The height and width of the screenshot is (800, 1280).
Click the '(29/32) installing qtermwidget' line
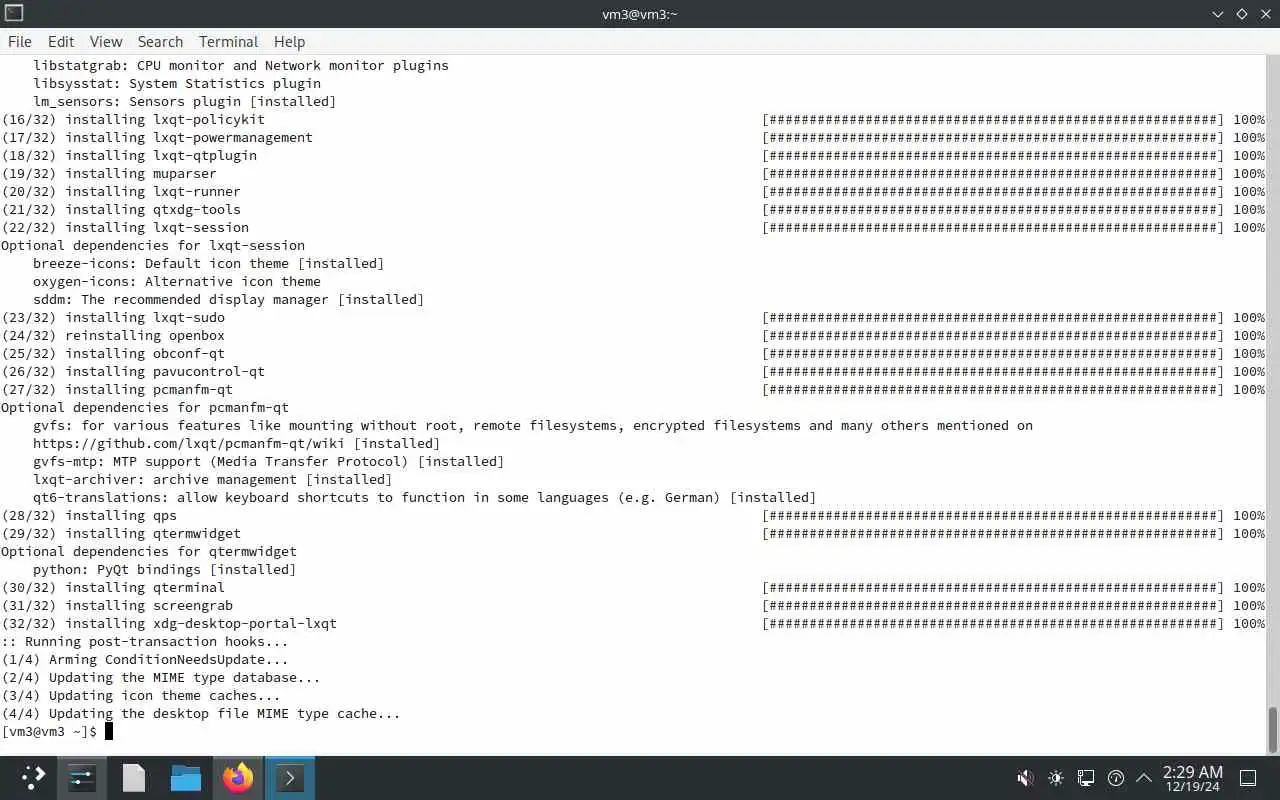[121, 533]
